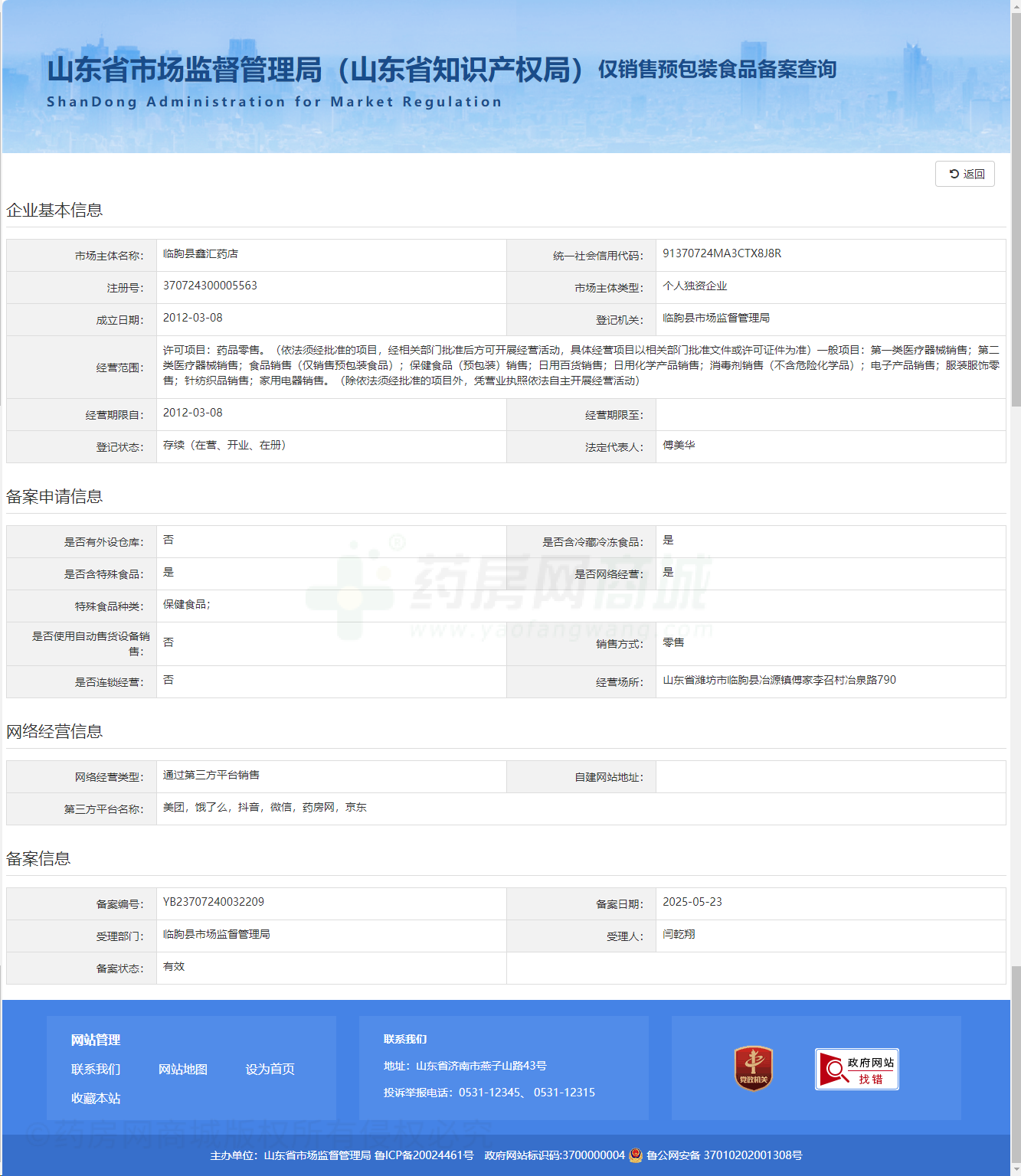Click the complaint phone number 0531-12345

coord(489,1093)
